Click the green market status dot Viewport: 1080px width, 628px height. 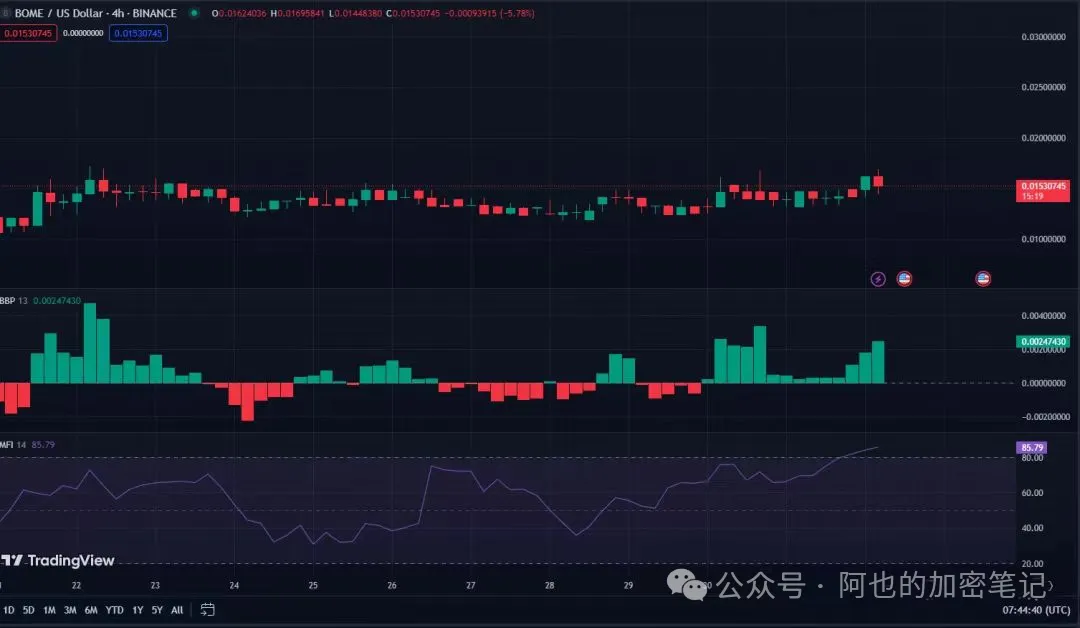(x=193, y=13)
